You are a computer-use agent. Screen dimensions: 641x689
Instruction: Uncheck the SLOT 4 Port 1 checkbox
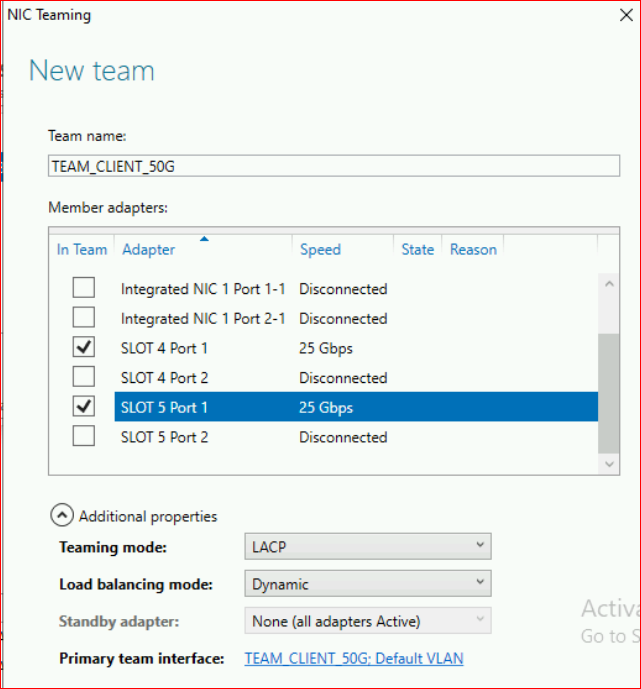coord(84,348)
